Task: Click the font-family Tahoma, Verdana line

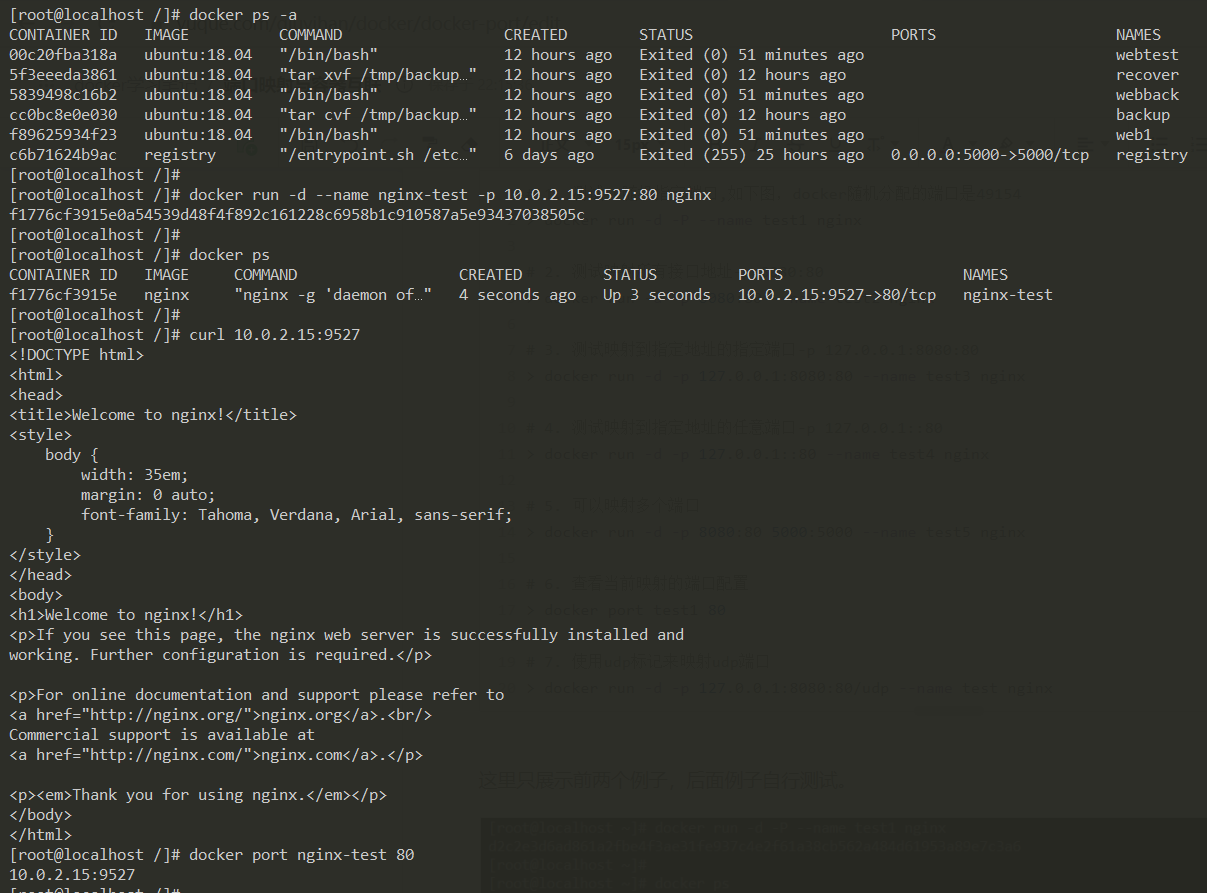Action: point(297,515)
